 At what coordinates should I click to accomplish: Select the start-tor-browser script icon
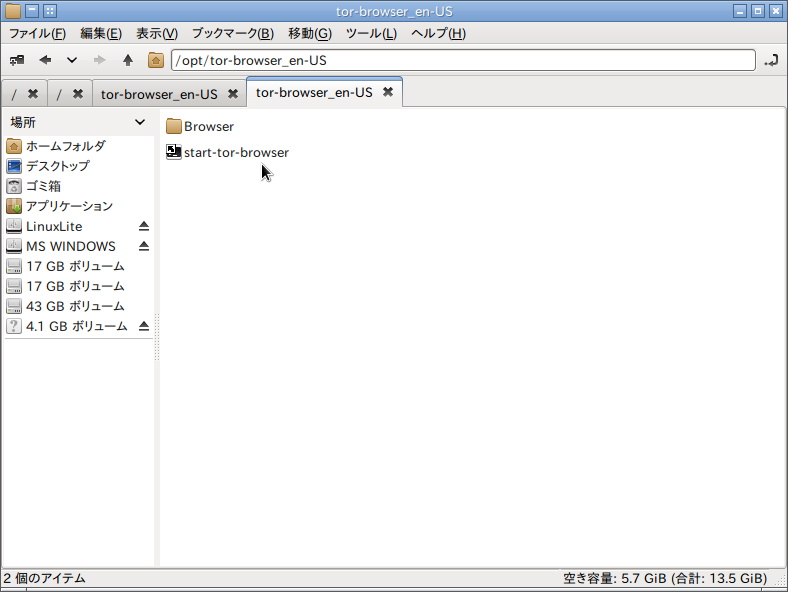pos(173,152)
